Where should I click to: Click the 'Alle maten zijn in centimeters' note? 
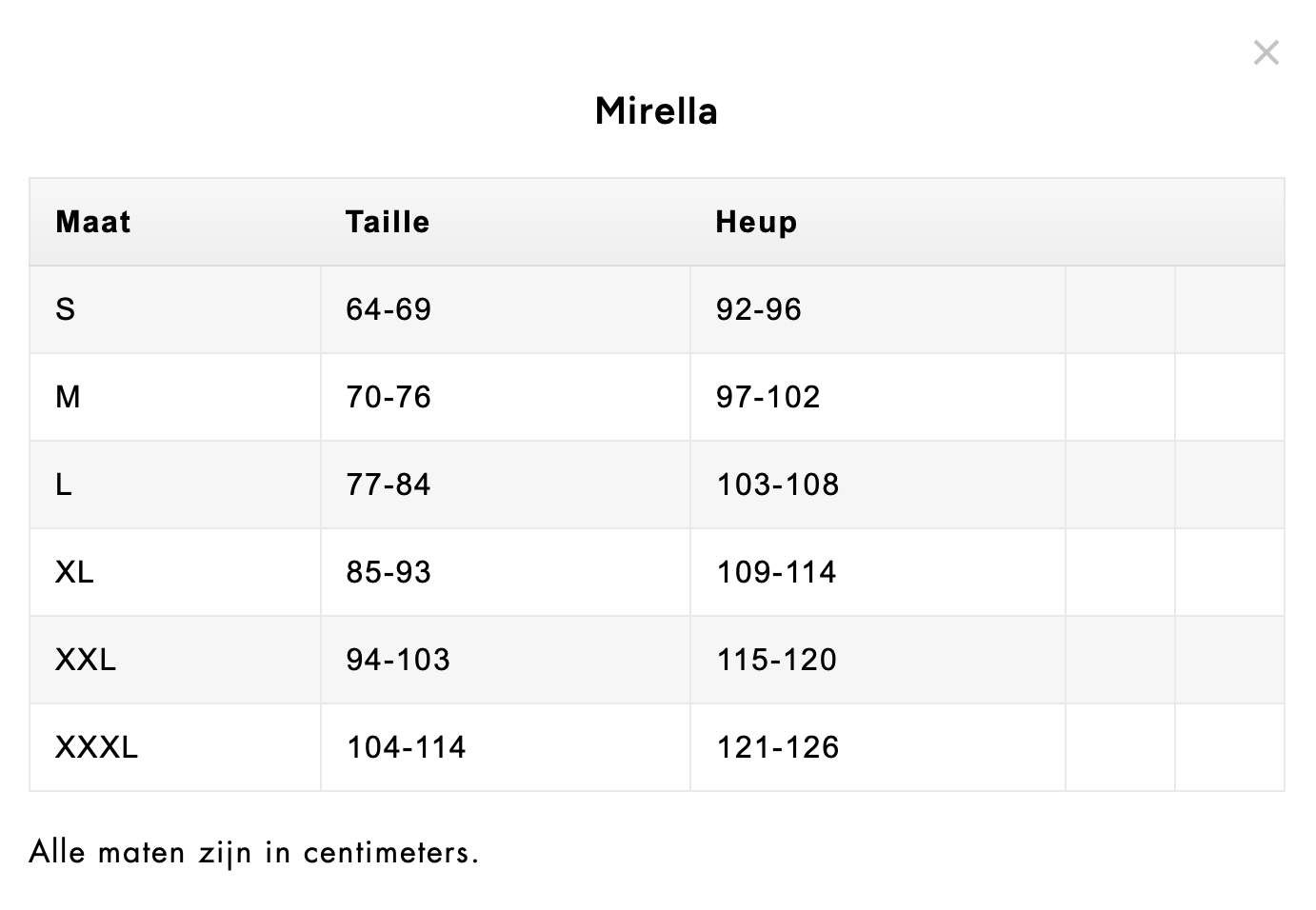point(253,852)
